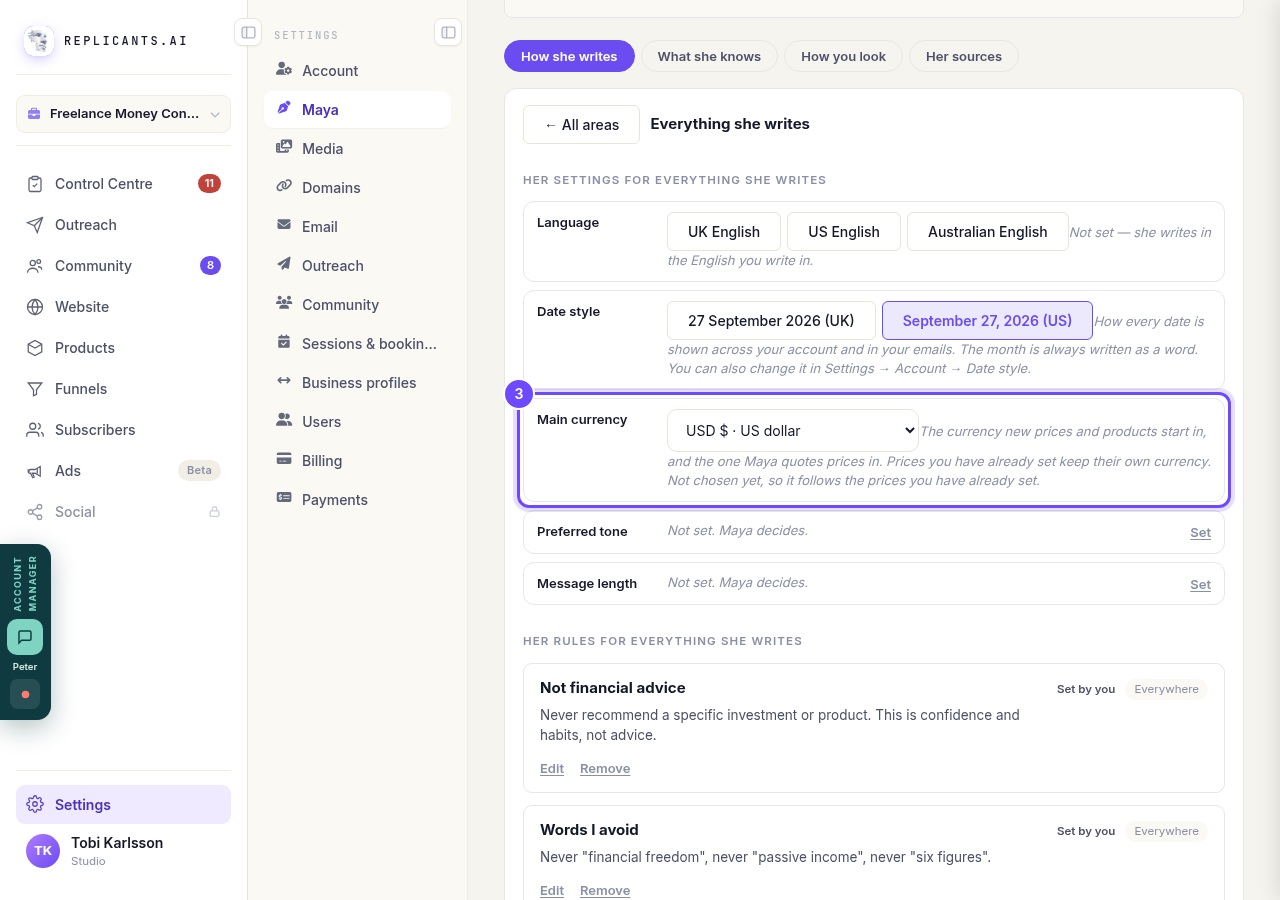Click the Media images icon
The height and width of the screenshot is (900, 1280).
point(284,148)
